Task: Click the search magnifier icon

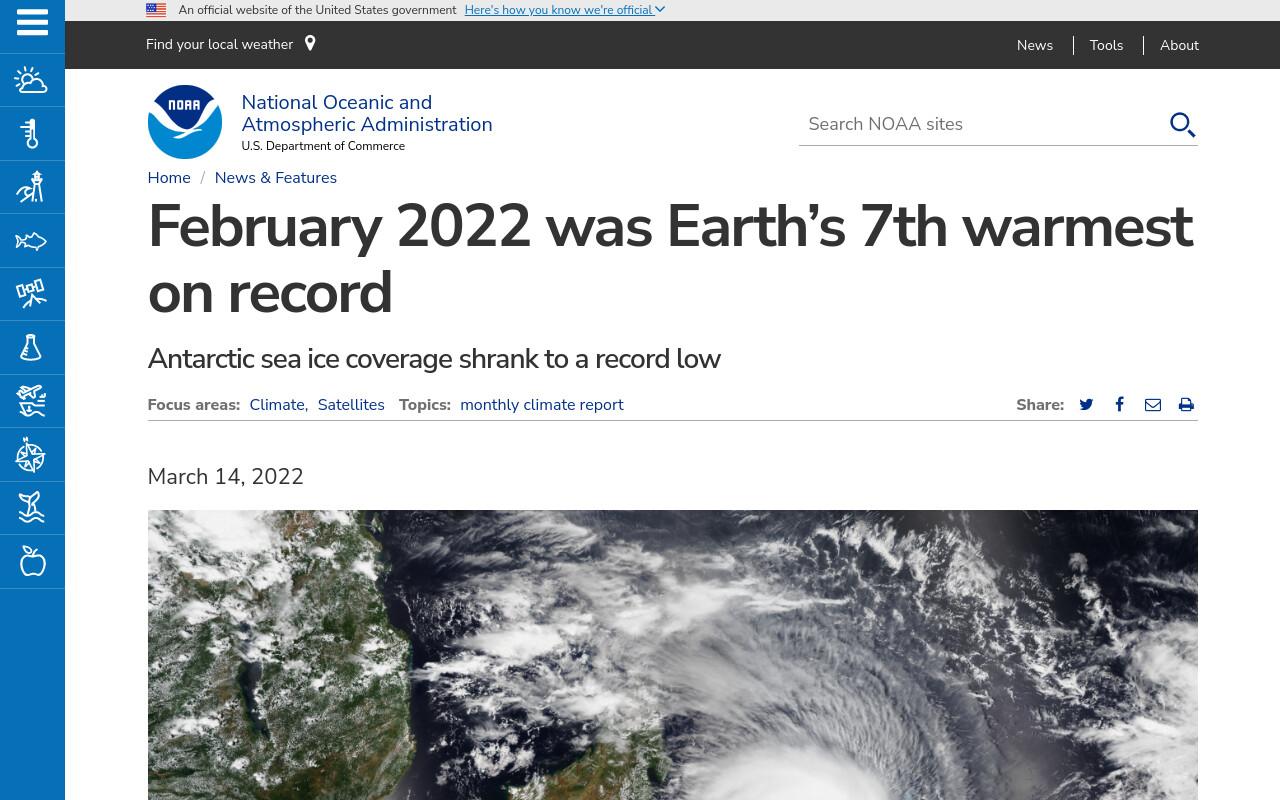Action: coord(1182,124)
